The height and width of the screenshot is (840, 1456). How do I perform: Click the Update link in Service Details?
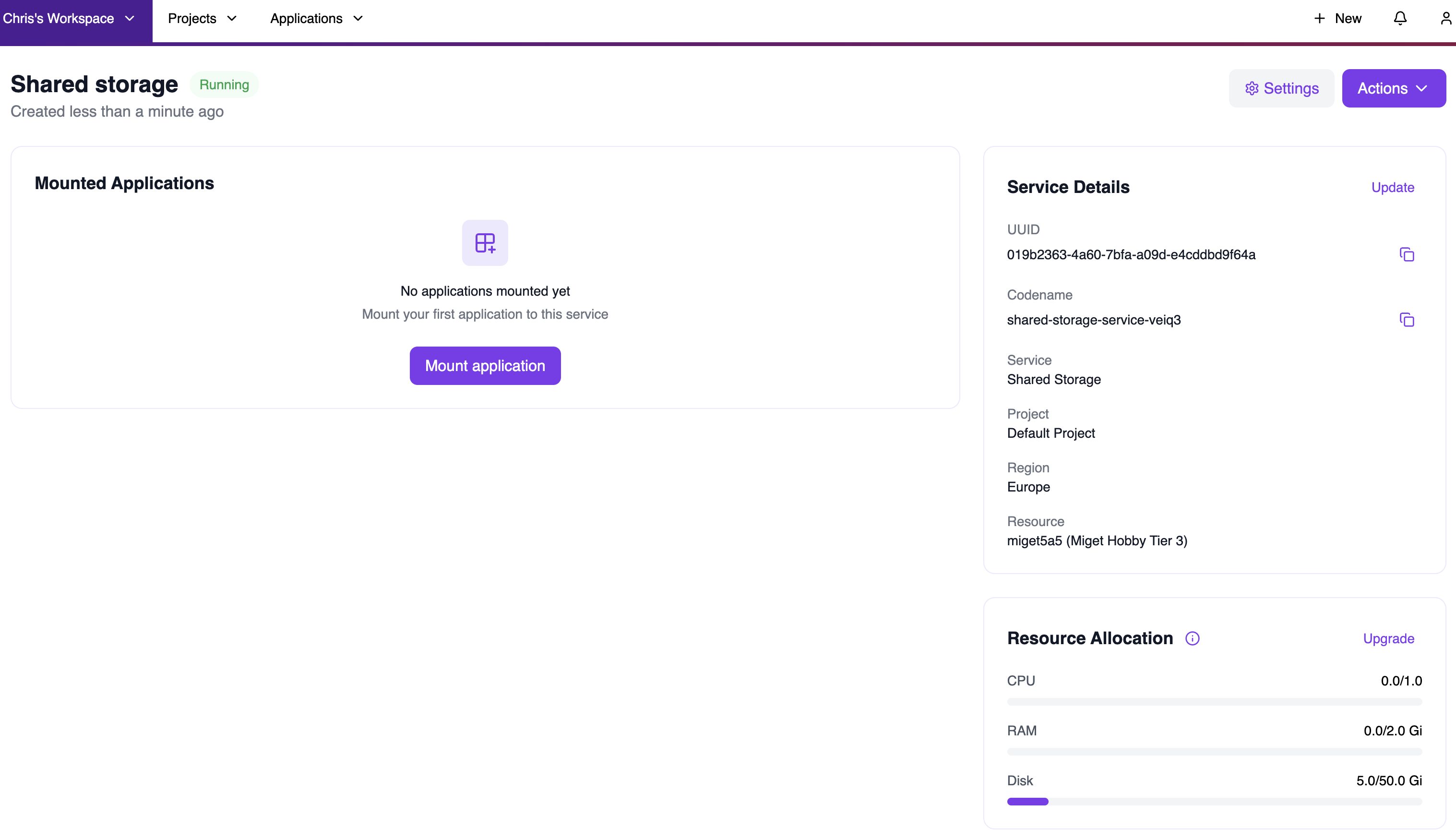click(1392, 188)
